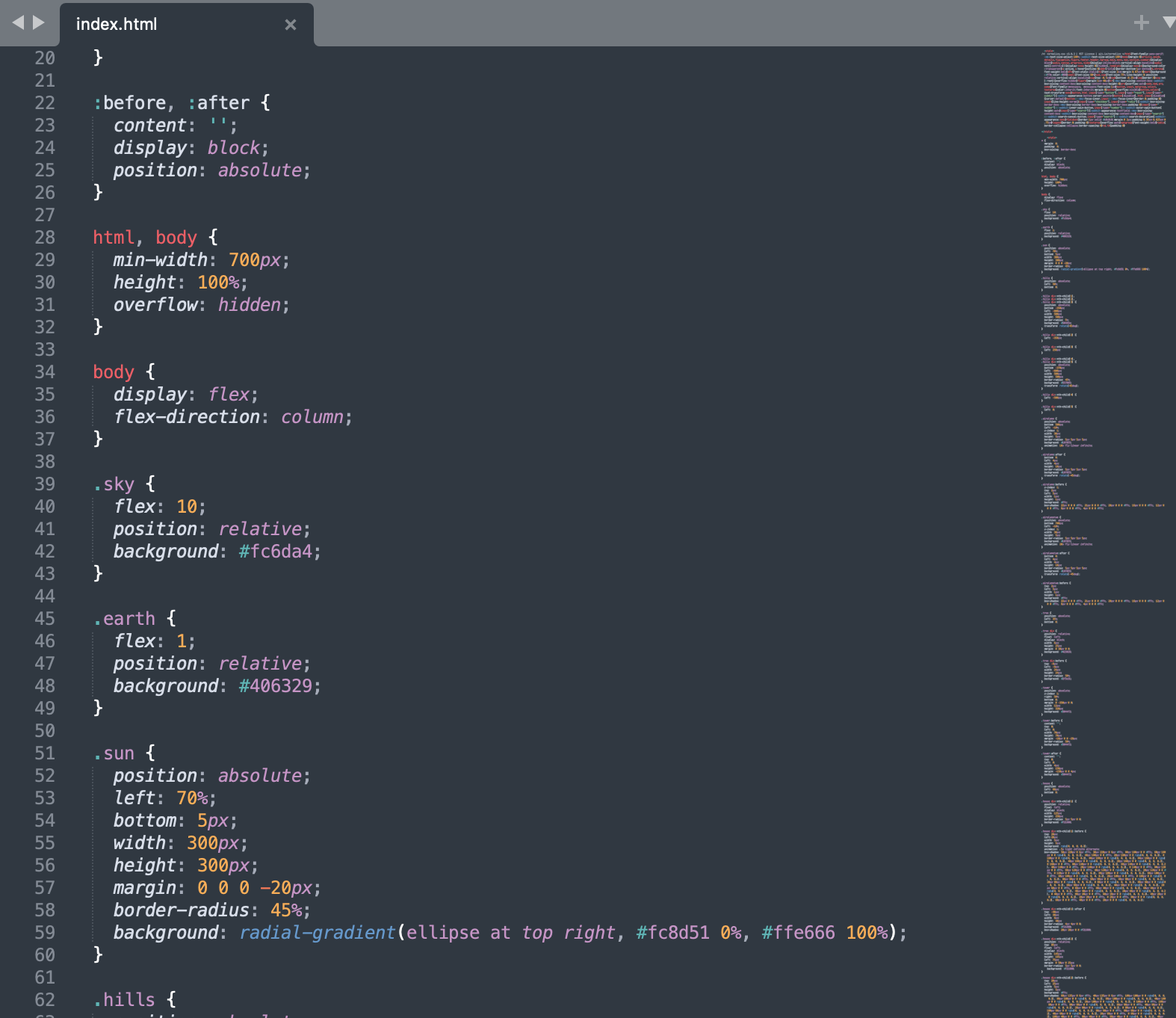Click the '#406329' color value

[276, 686]
